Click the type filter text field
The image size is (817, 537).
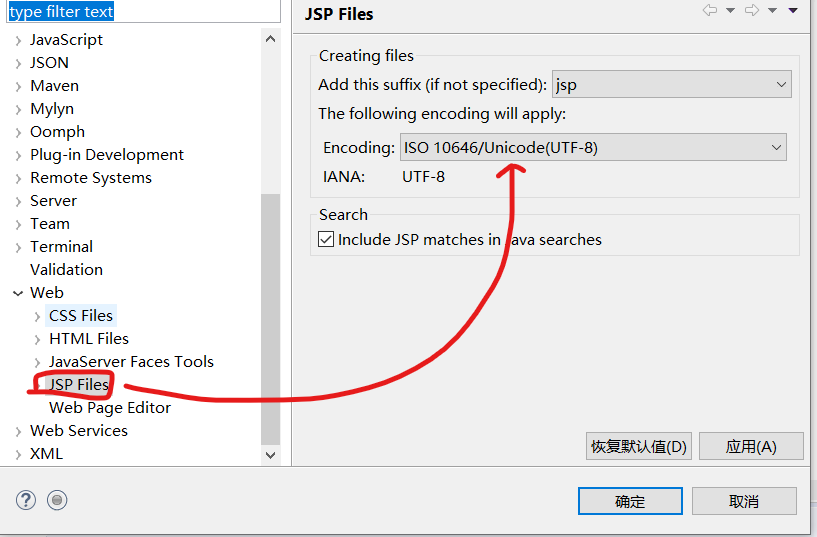pyautogui.click(x=143, y=11)
